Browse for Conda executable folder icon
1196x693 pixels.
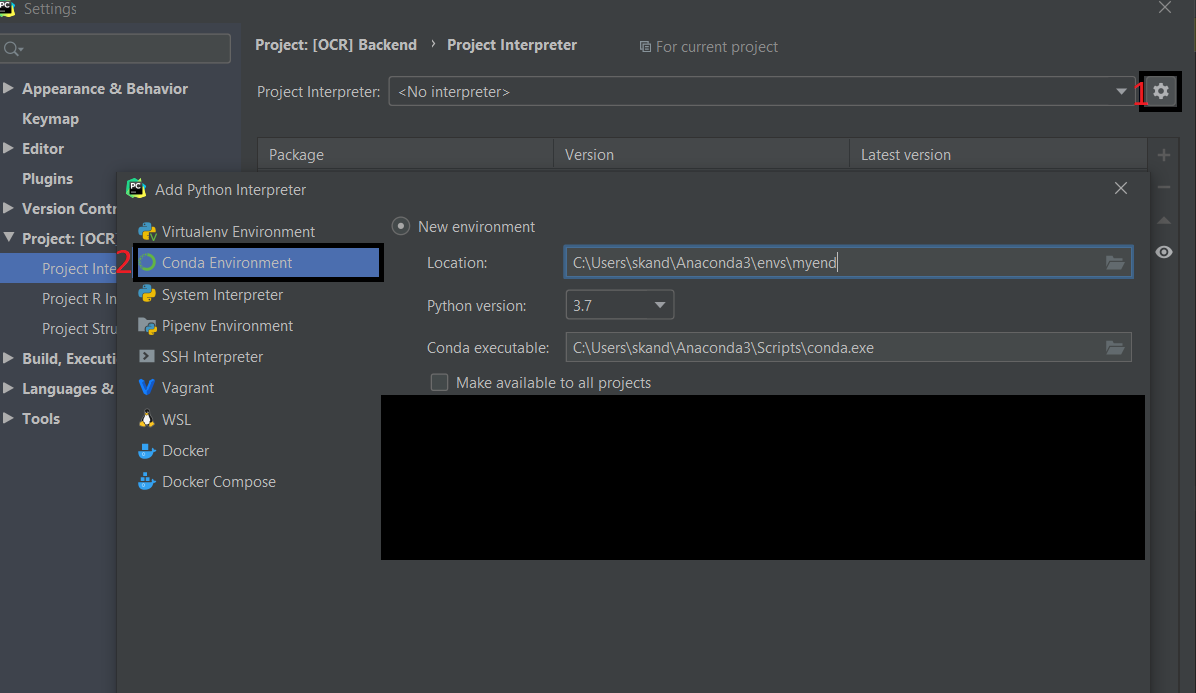[1115, 348]
